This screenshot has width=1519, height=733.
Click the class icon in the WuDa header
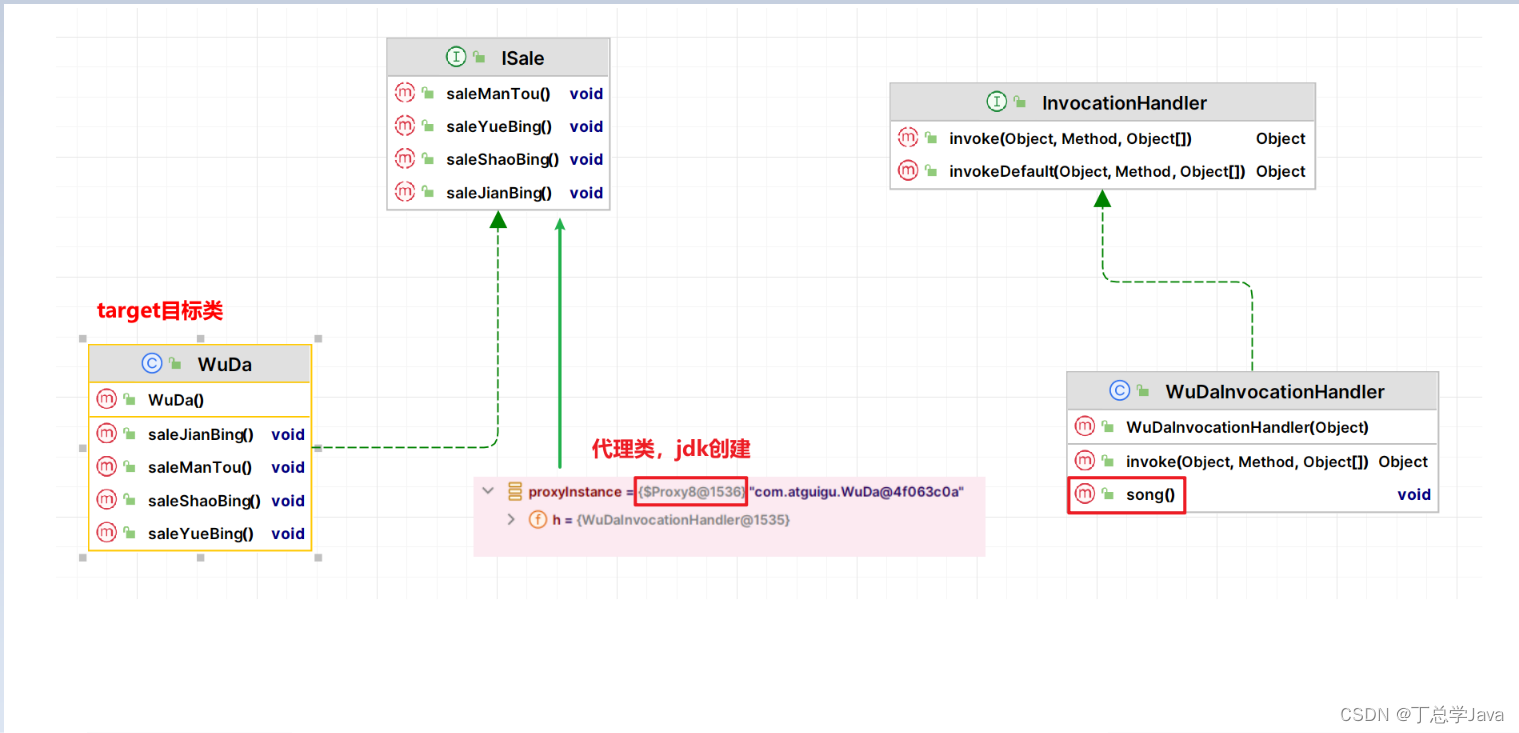[x=152, y=364]
